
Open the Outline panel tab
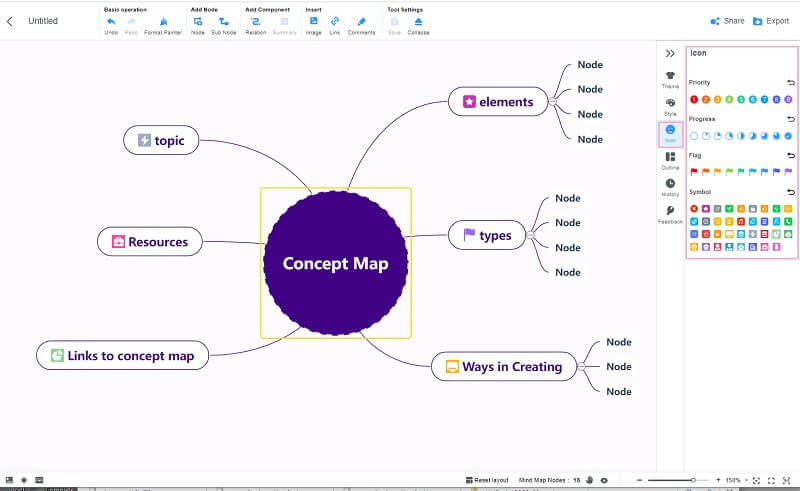670,161
